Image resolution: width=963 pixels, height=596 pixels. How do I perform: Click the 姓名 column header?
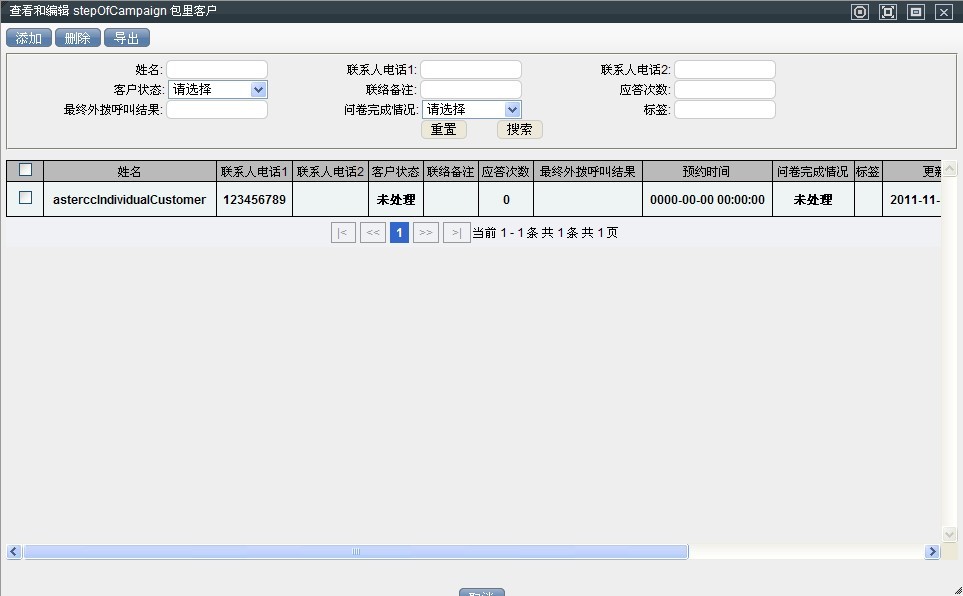coord(129,172)
